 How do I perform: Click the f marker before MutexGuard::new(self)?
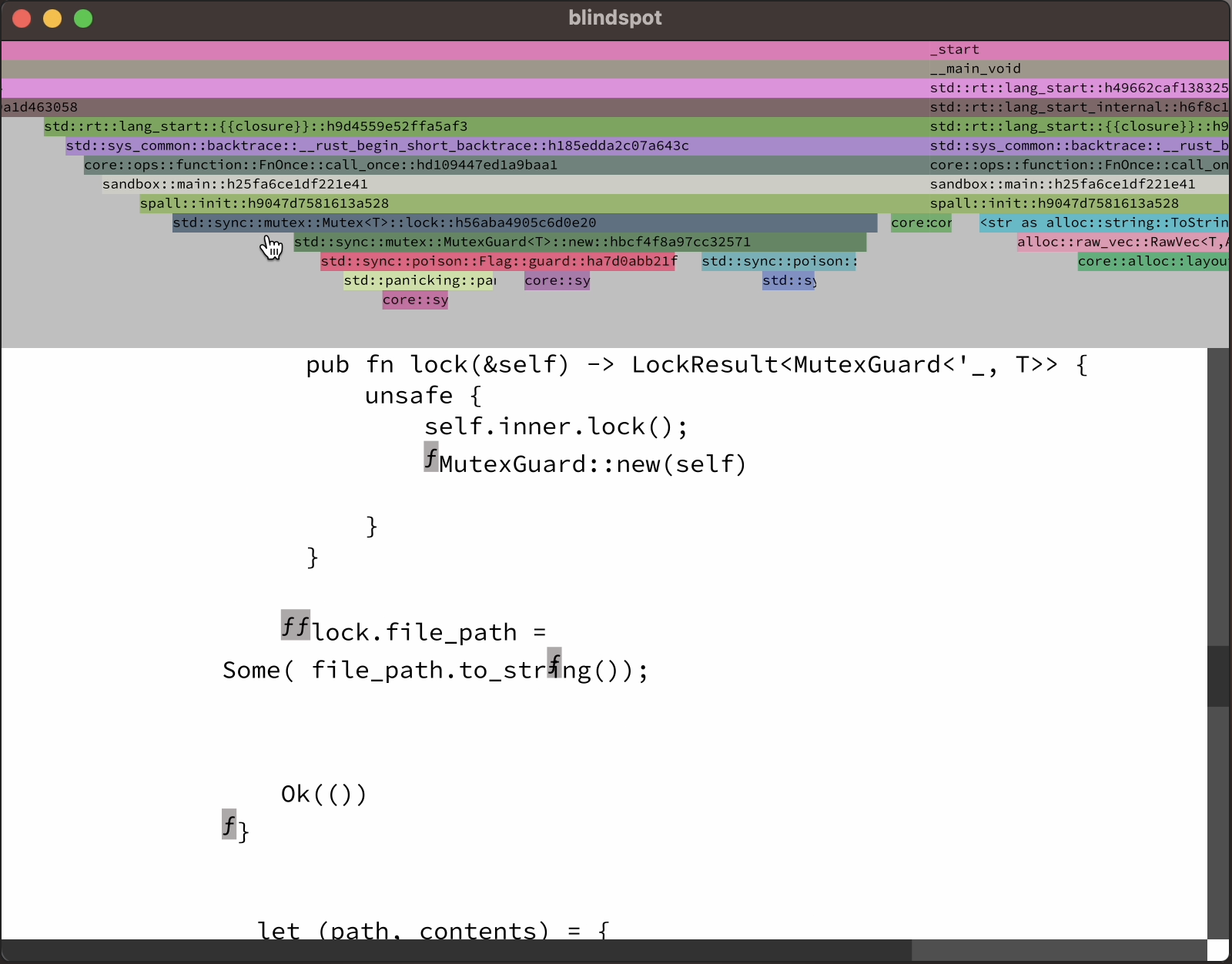[431, 457]
